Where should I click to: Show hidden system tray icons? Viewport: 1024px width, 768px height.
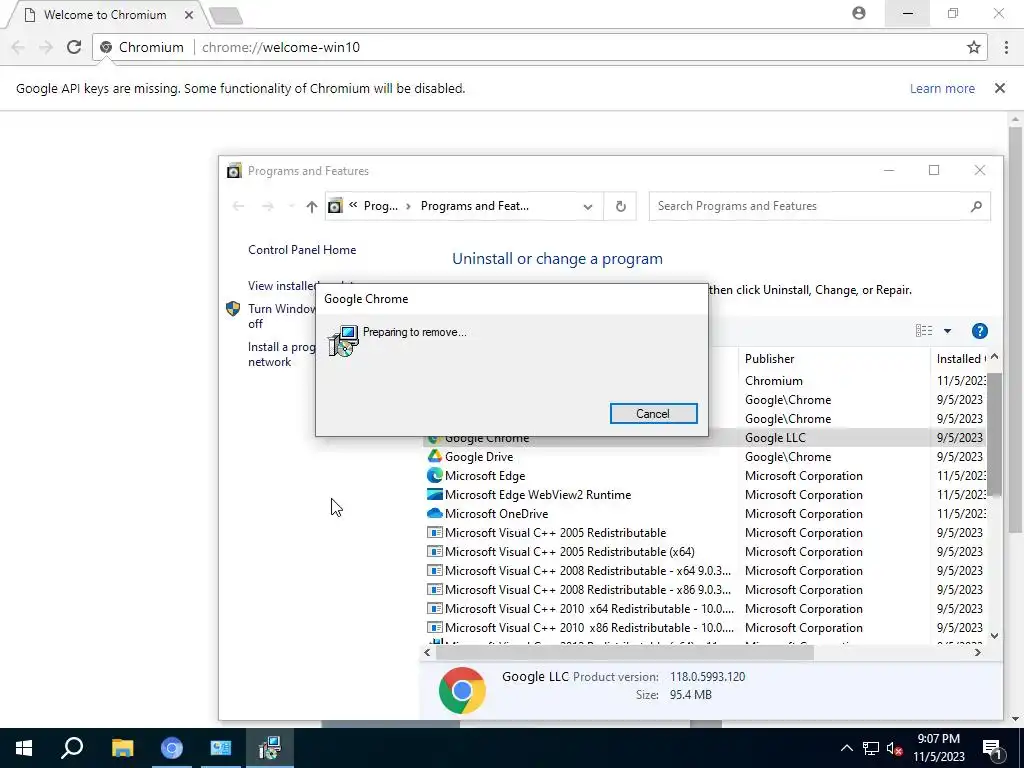point(846,748)
